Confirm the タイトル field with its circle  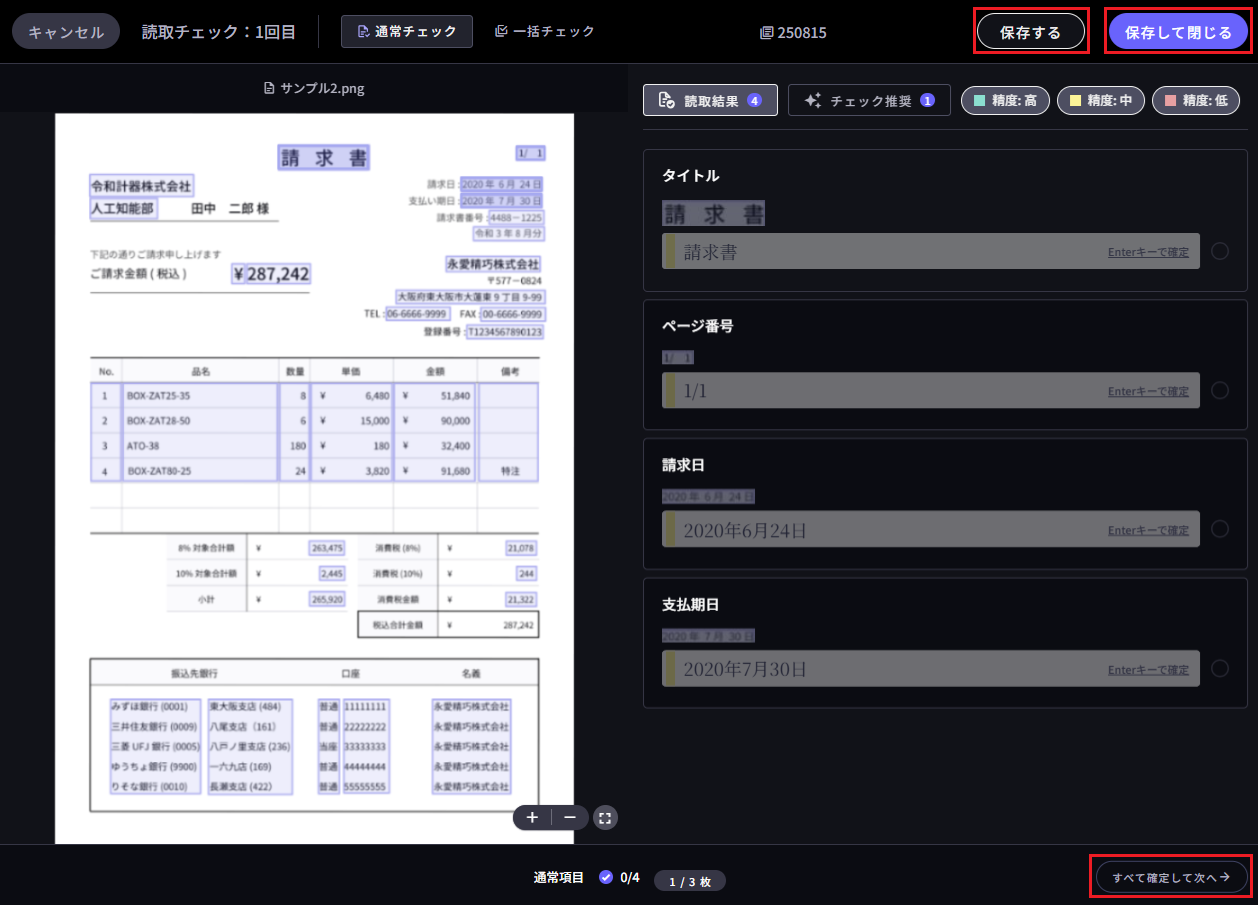pyautogui.click(x=1219, y=251)
